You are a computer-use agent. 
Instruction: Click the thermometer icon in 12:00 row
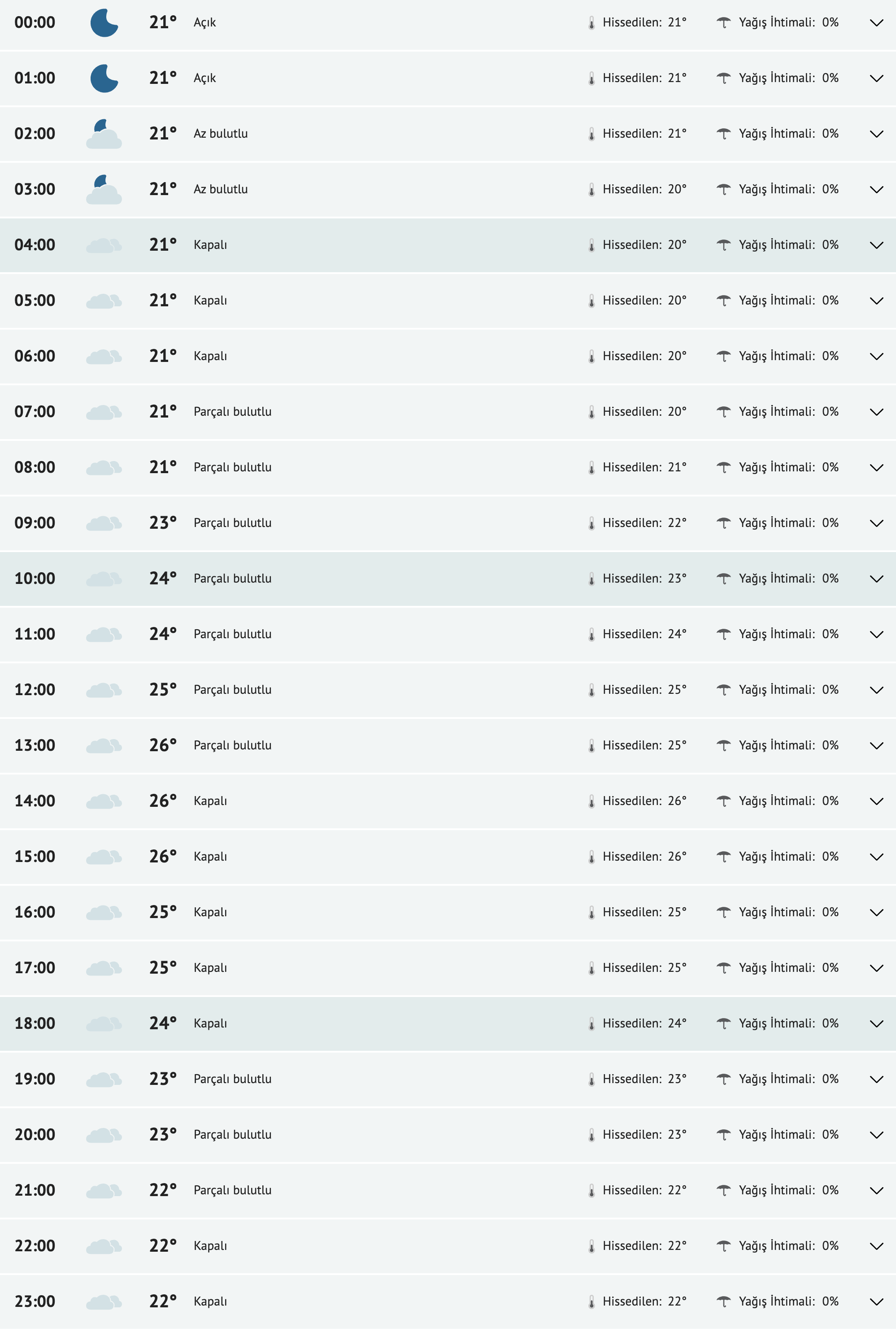coord(592,690)
